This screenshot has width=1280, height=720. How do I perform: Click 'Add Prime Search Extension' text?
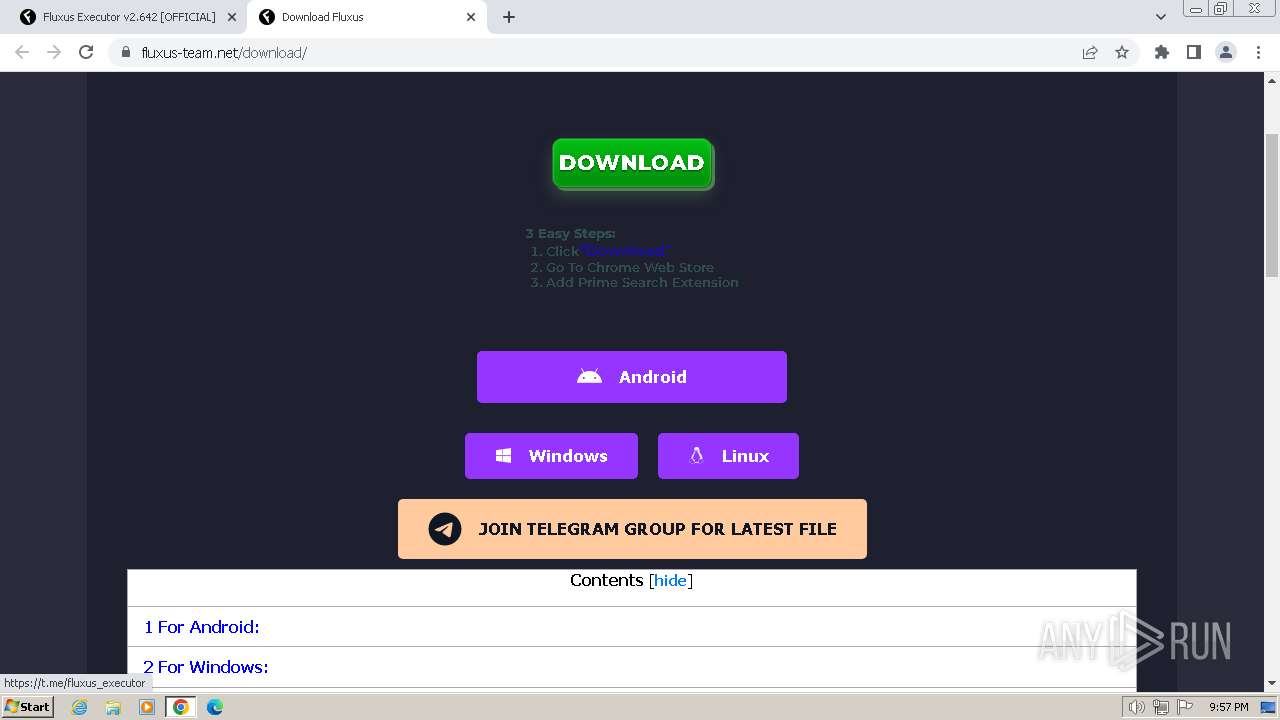[x=642, y=283]
